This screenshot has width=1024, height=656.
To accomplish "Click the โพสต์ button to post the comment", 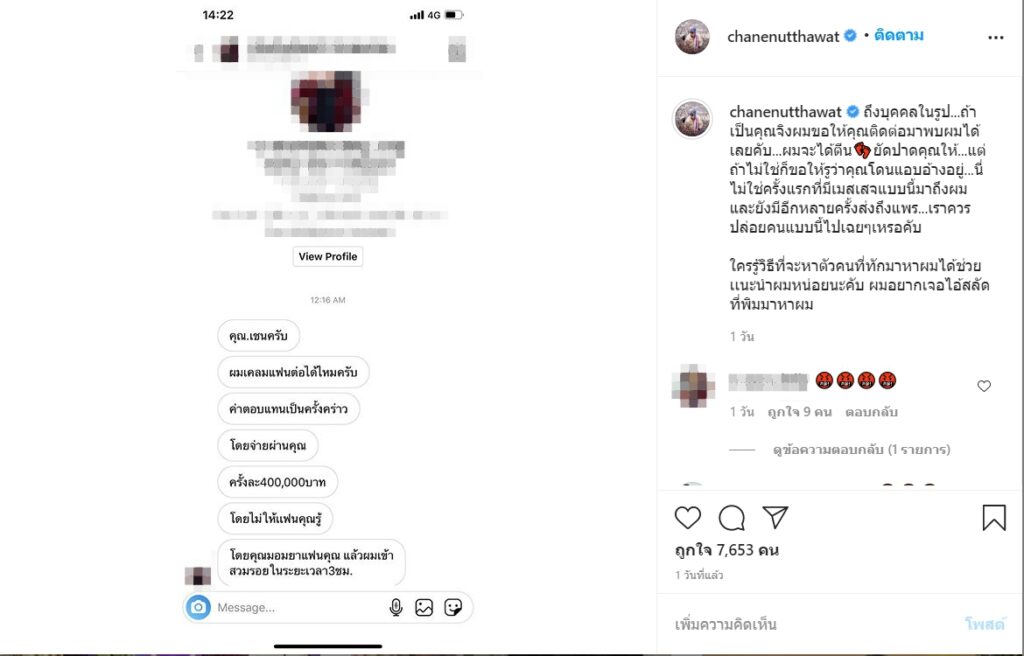I will click(x=984, y=624).
